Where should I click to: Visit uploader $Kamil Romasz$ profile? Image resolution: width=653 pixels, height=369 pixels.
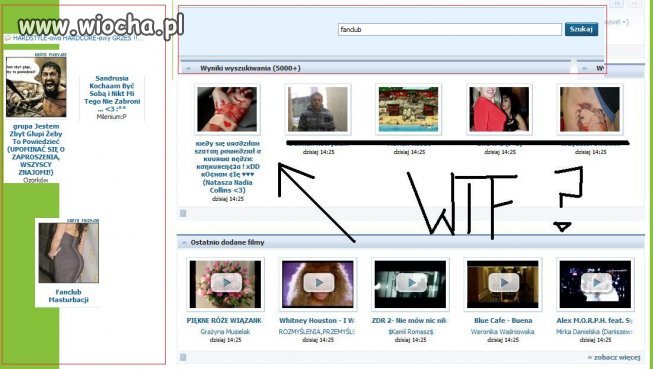(411, 332)
